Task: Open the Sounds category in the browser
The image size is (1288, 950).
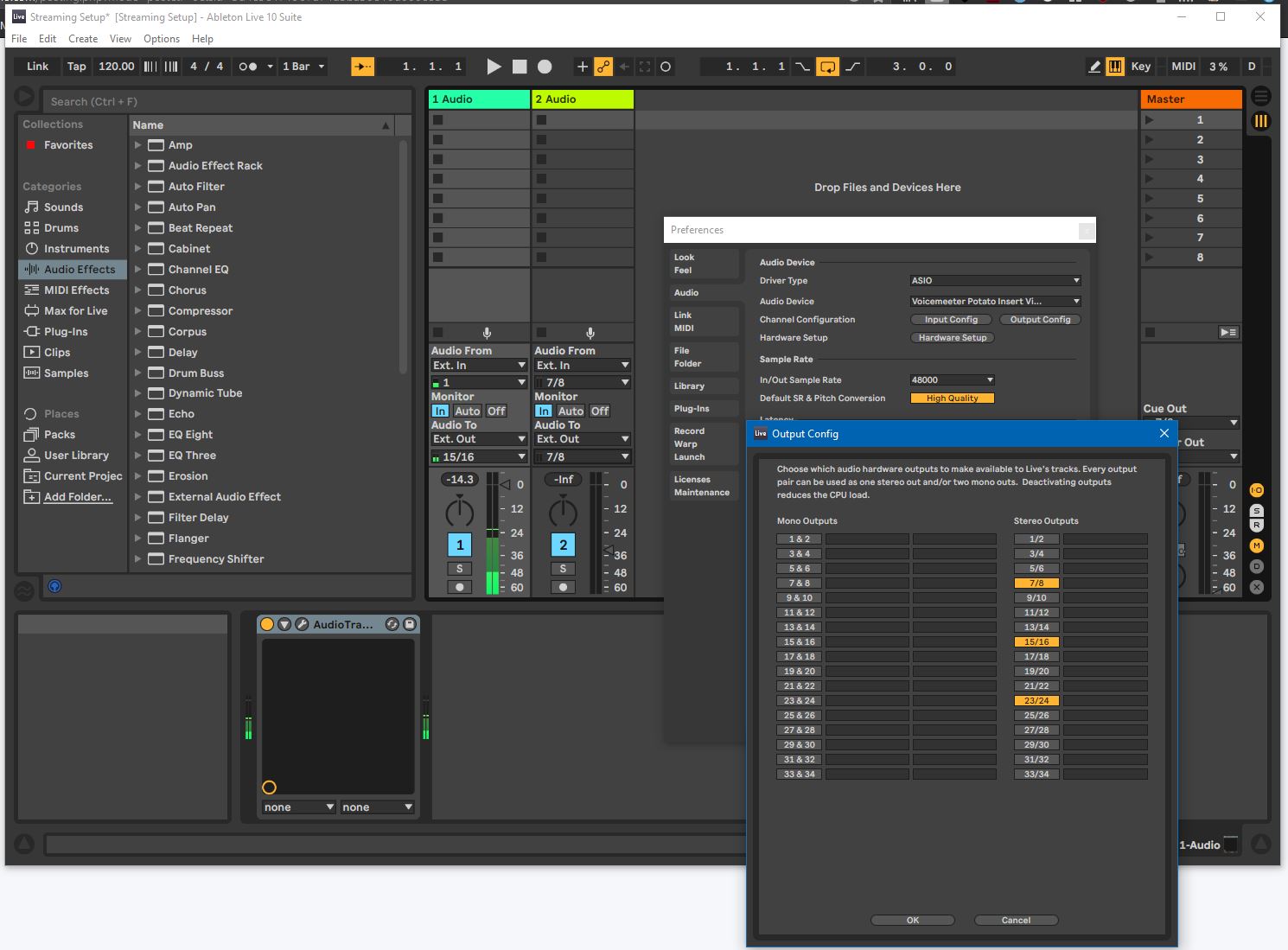Action: click(63, 207)
